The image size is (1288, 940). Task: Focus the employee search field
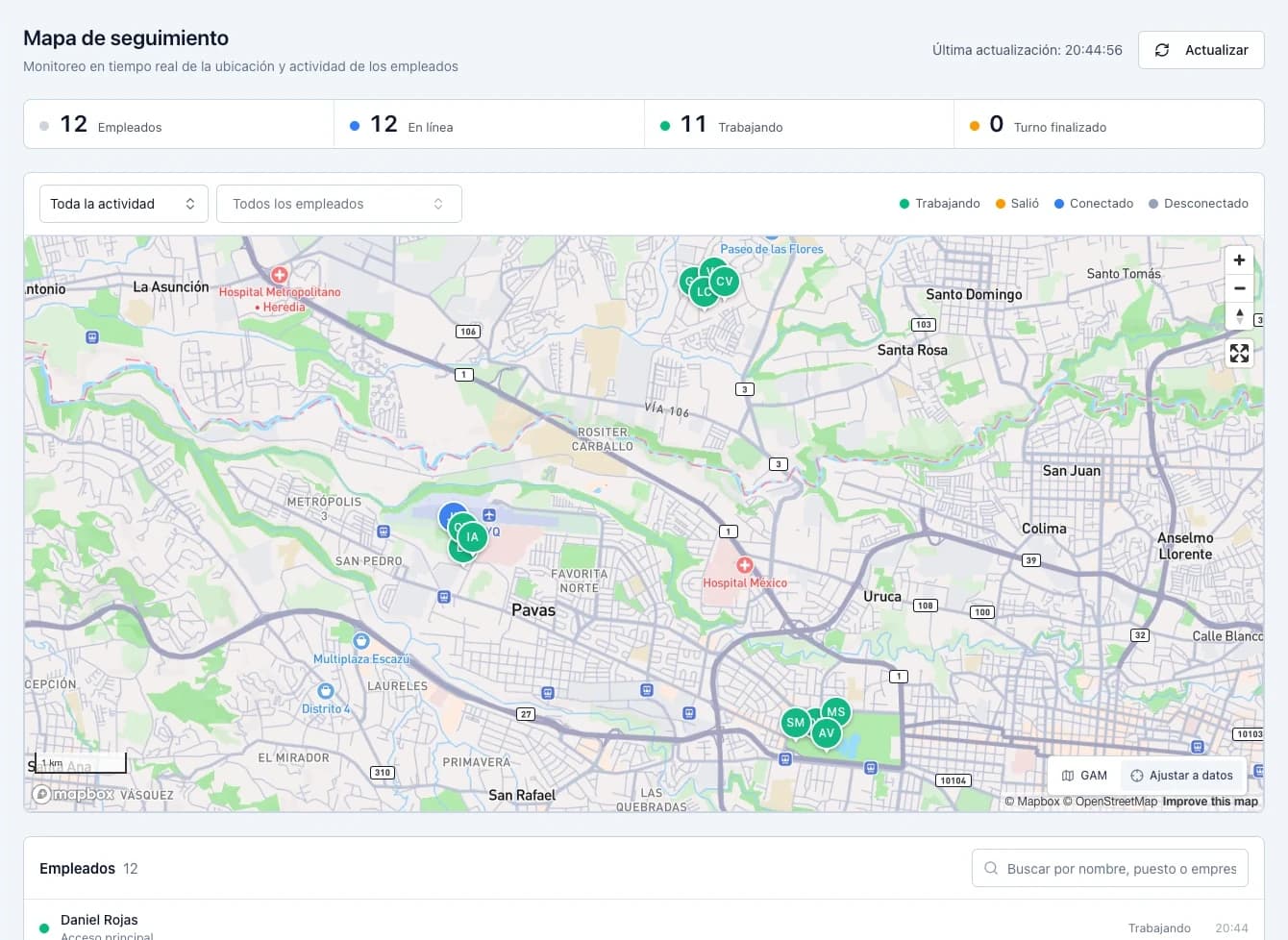1110,868
